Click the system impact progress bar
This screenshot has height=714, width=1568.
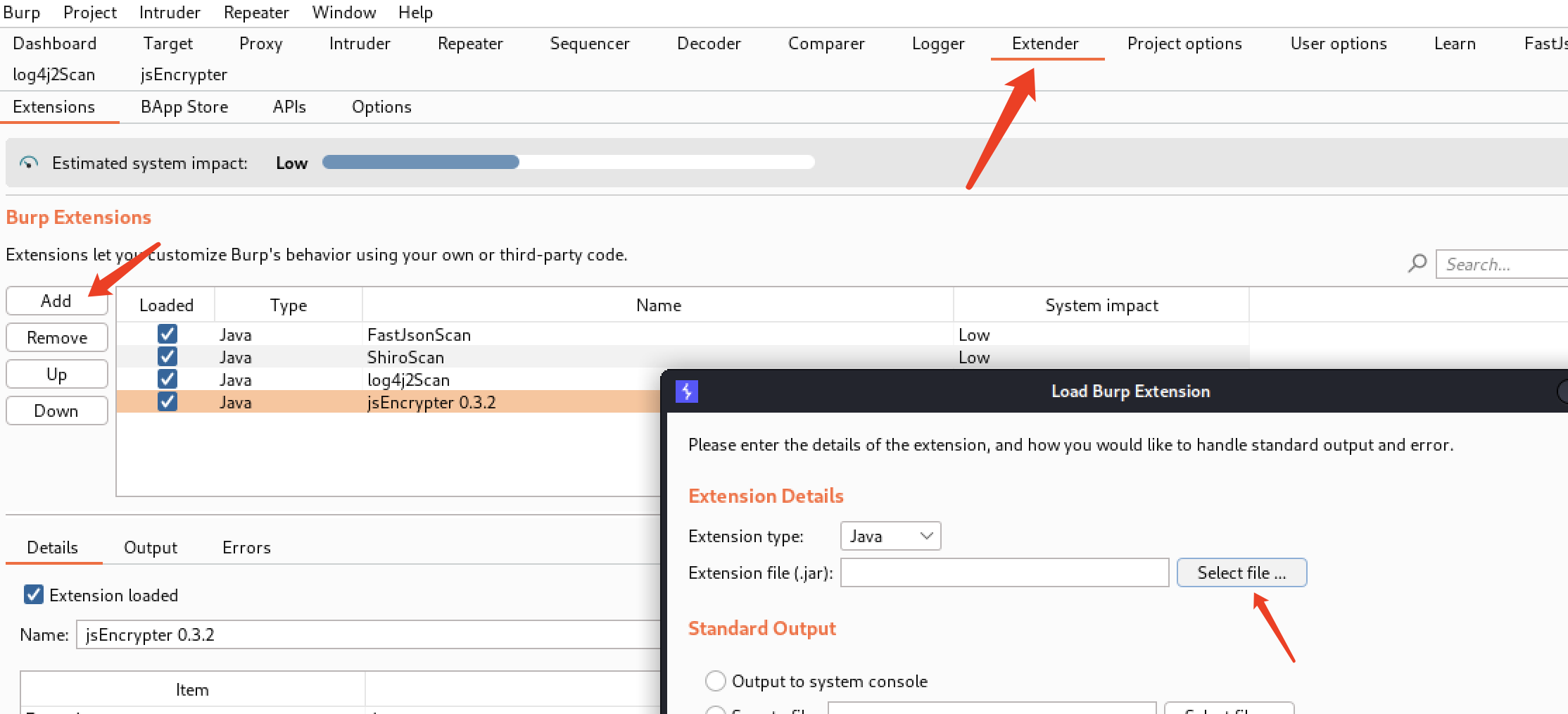[x=568, y=162]
